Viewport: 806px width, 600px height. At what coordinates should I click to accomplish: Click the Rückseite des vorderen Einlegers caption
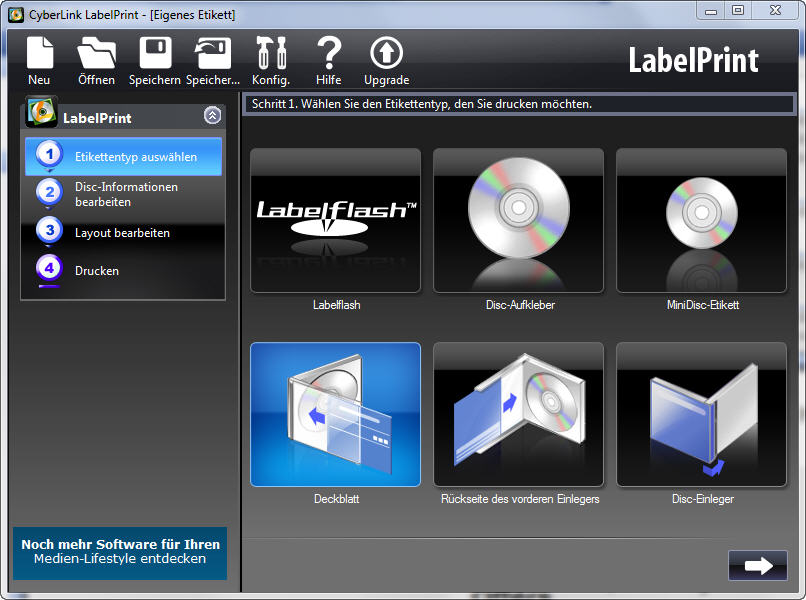pos(520,499)
